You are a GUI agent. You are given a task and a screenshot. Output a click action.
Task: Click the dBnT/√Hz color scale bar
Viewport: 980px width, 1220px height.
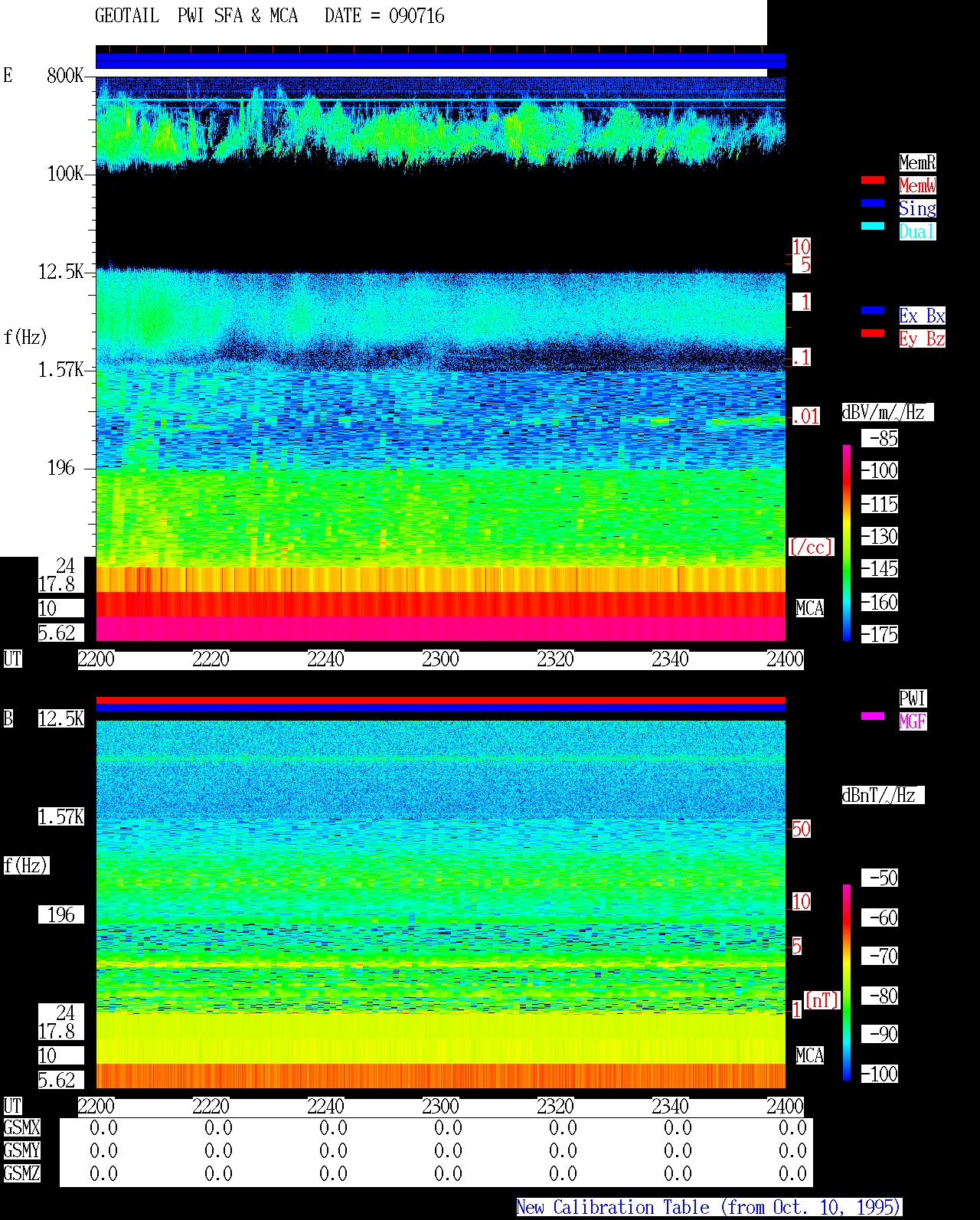coord(847,983)
